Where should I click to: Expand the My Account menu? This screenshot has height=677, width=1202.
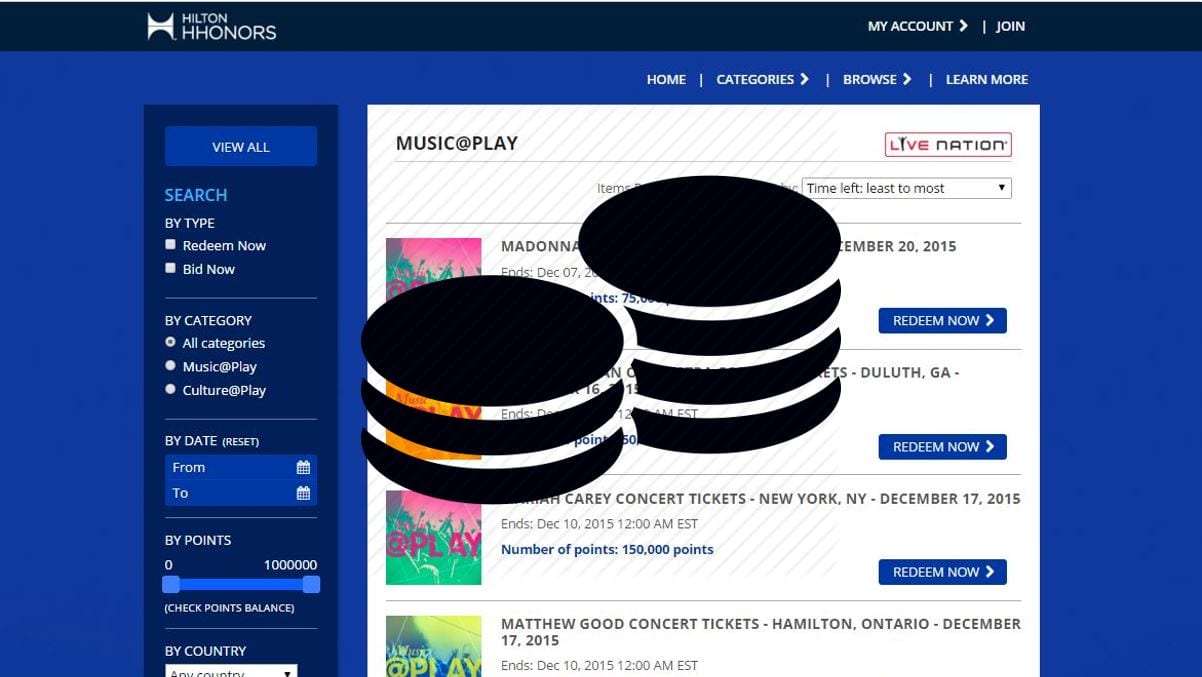tap(918, 26)
